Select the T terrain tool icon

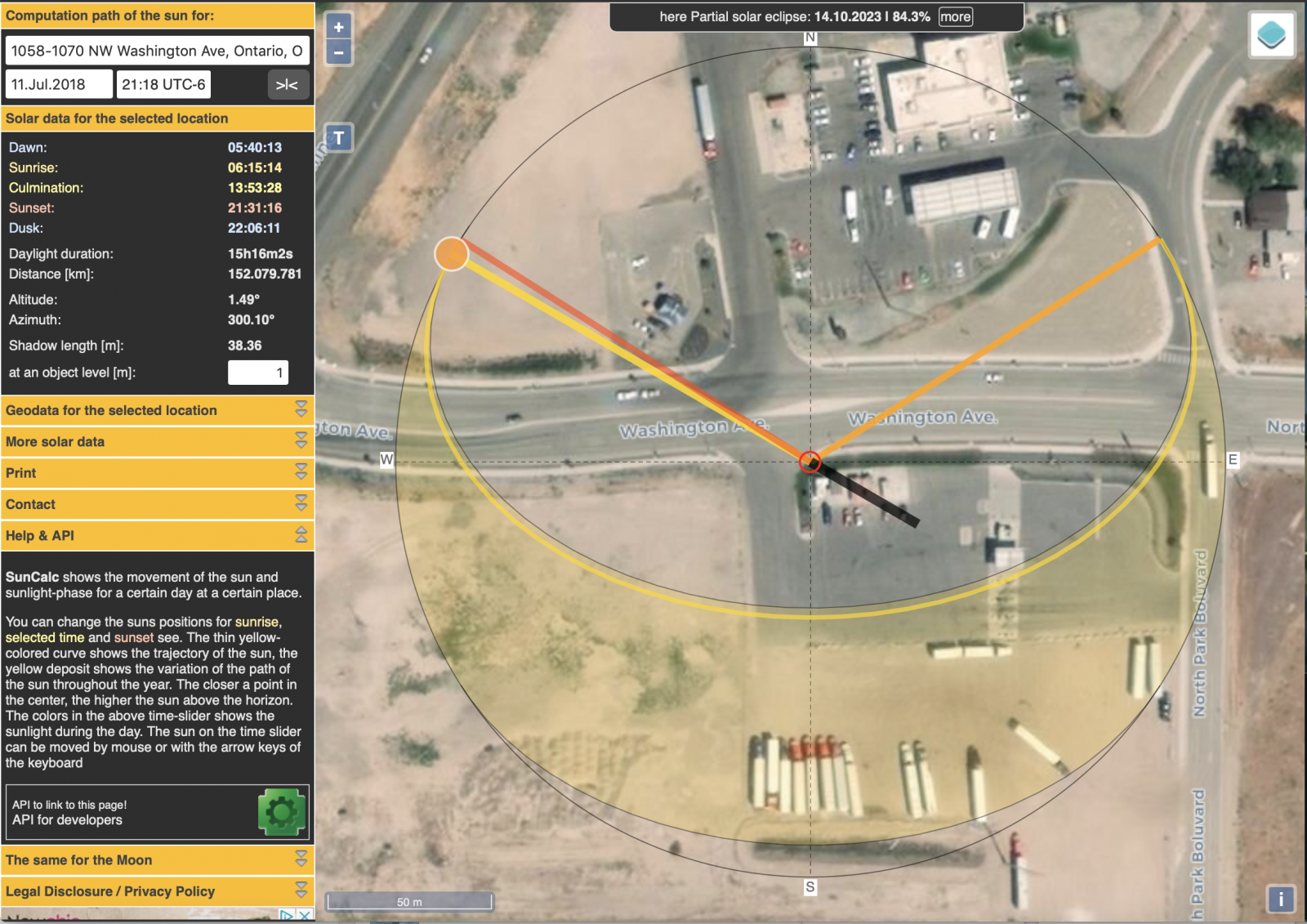(338, 137)
